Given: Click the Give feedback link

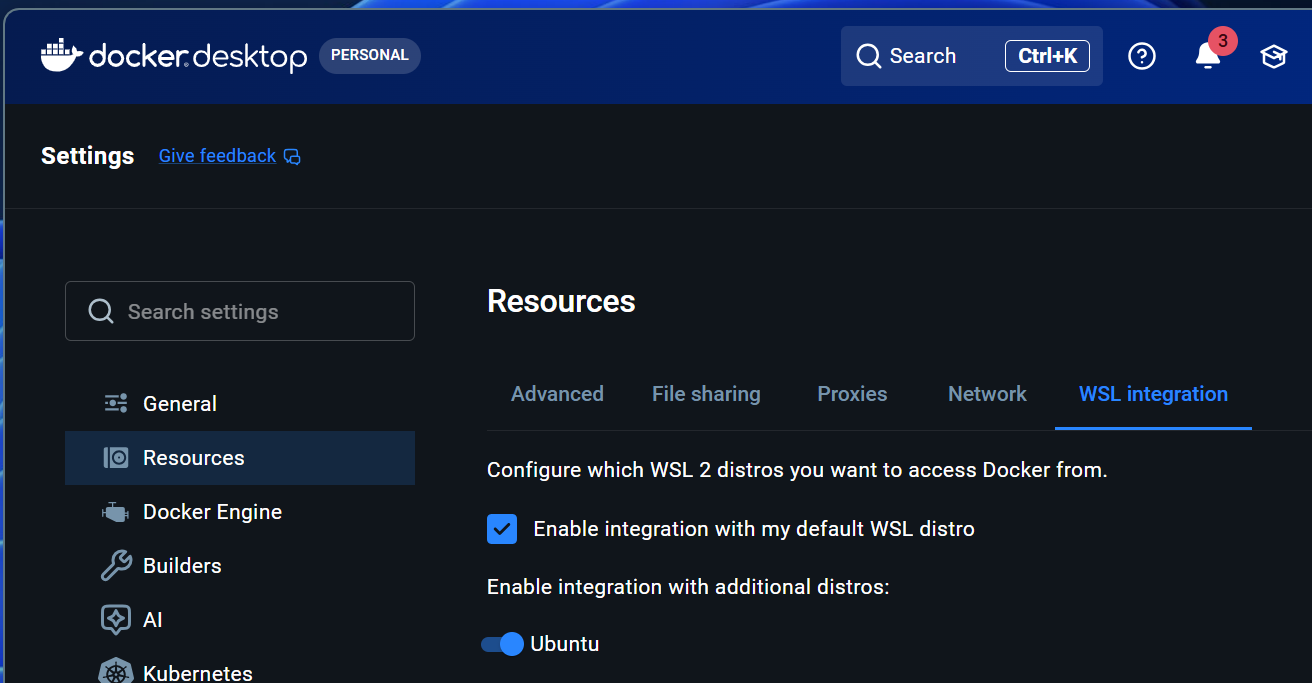Looking at the screenshot, I should [217, 156].
